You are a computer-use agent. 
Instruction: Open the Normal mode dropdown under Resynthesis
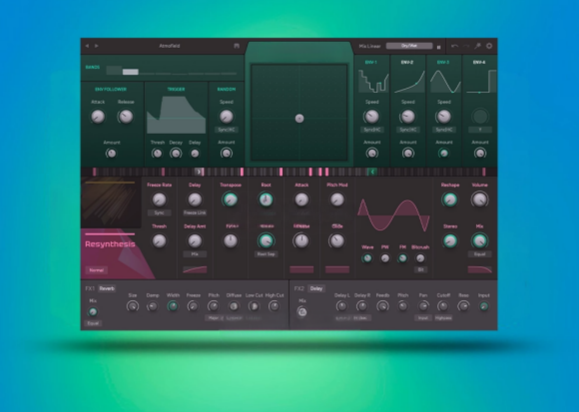coord(96,270)
